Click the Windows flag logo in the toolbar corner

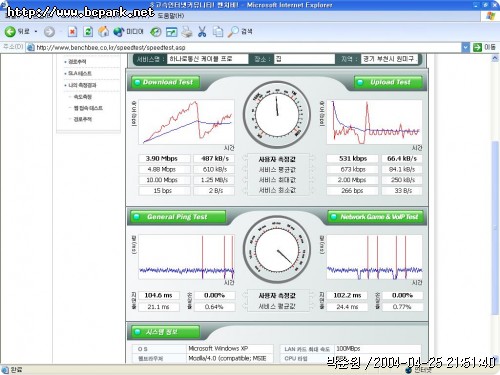[490, 16]
